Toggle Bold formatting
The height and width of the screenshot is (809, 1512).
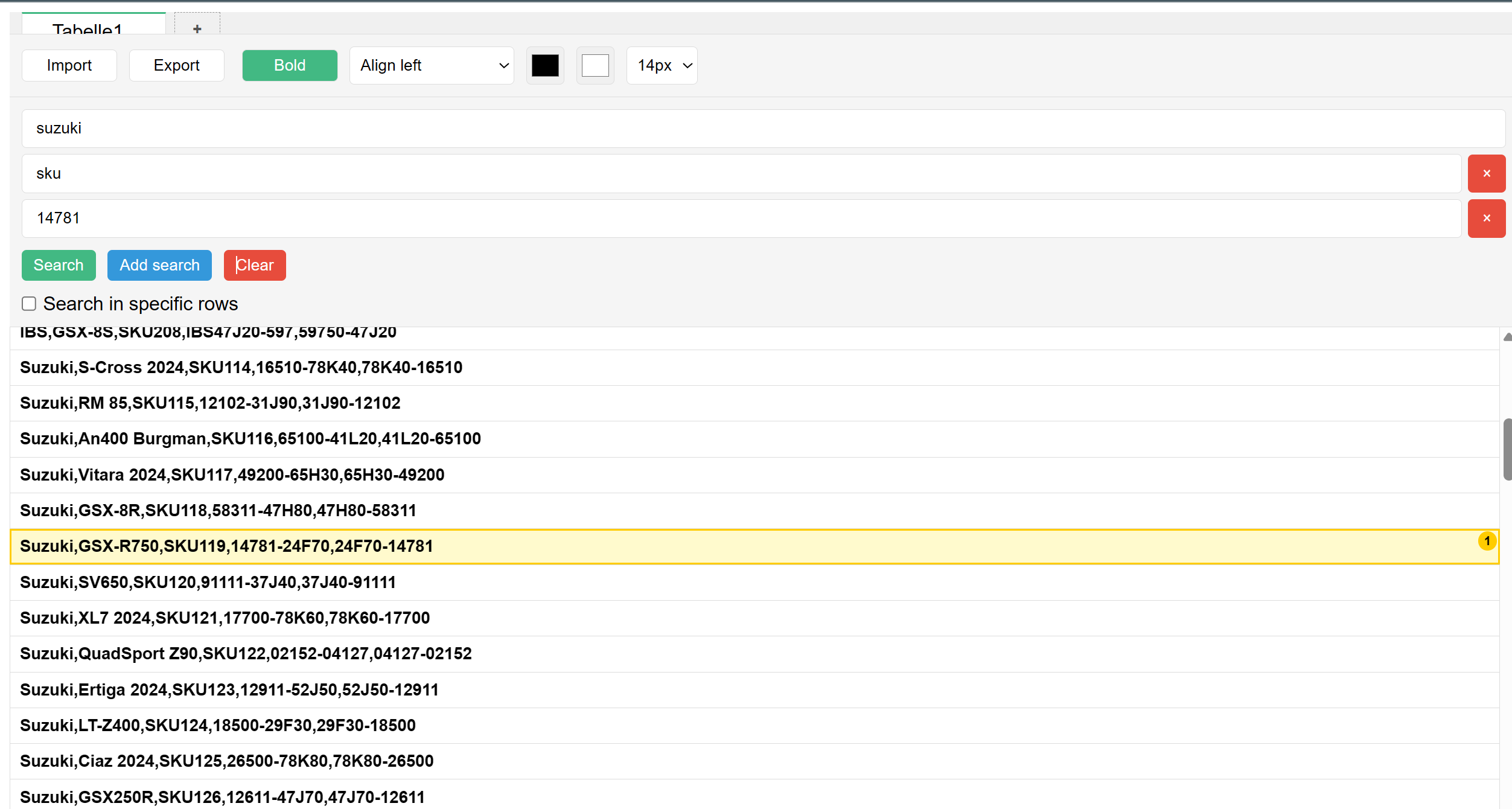pos(289,65)
